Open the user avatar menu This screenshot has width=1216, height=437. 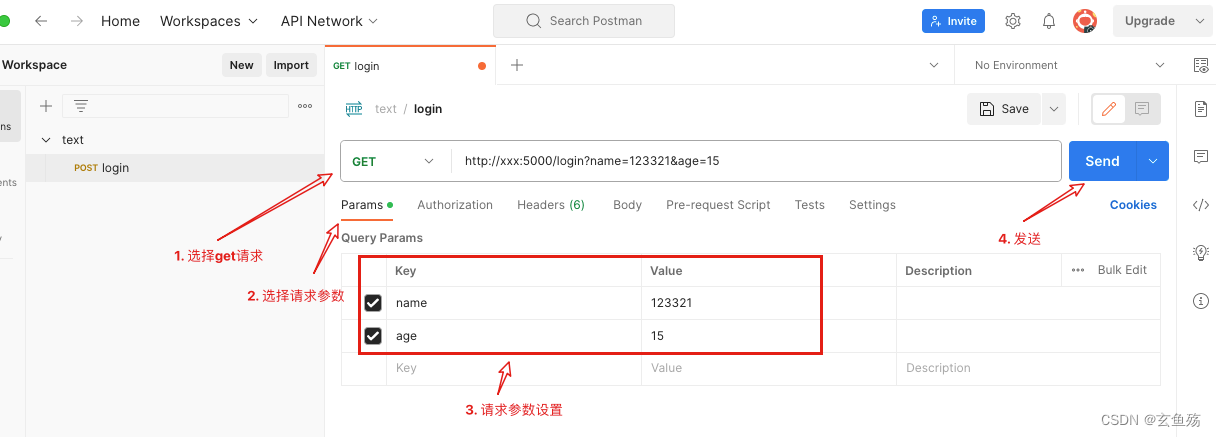pyautogui.click(x=1085, y=21)
